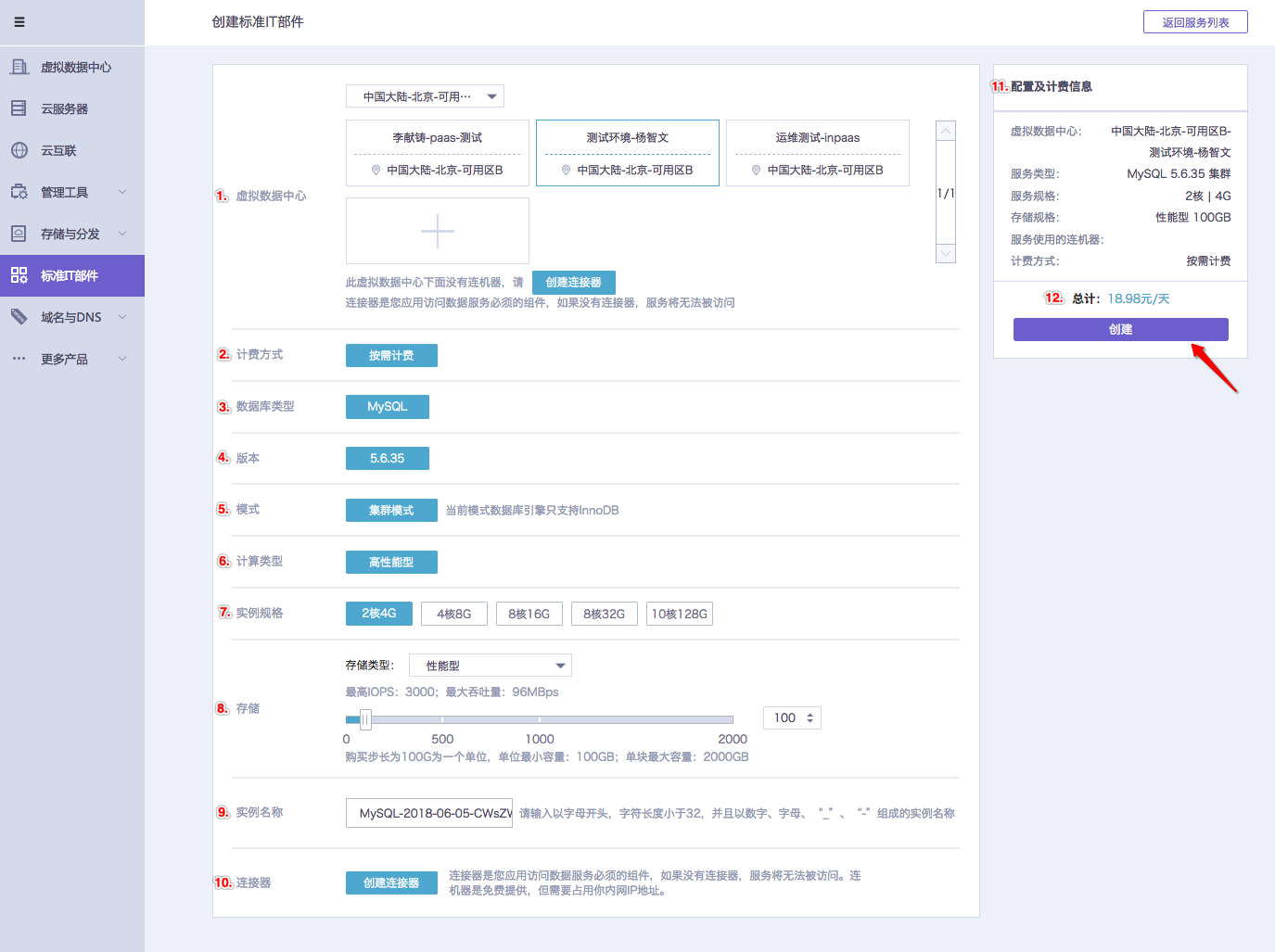Click the 域名与DNS tag icon
The width and height of the screenshot is (1275, 952).
[19, 317]
